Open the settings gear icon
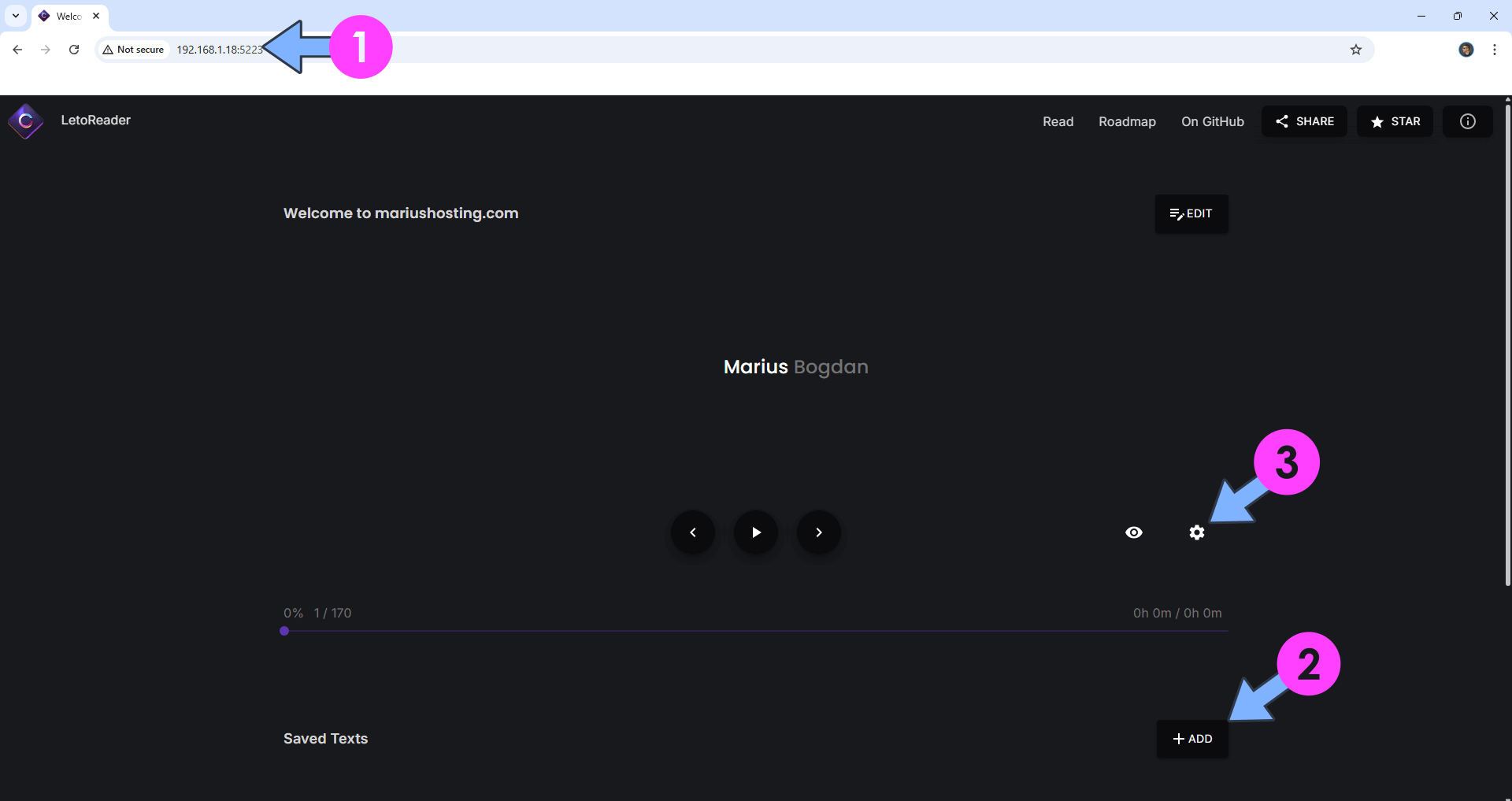Screen dimensions: 1512x801 pyautogui.click(x=1196, y=532)
